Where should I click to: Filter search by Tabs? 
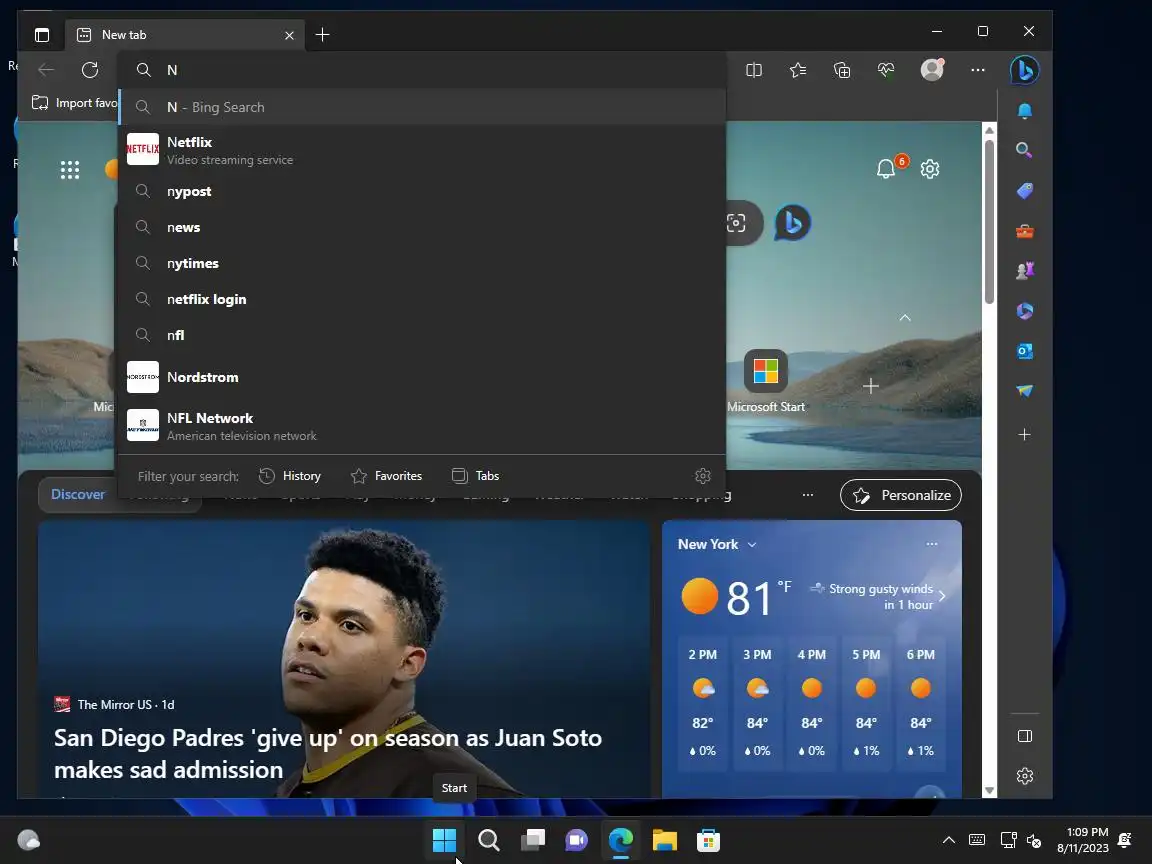coord(475,476)
